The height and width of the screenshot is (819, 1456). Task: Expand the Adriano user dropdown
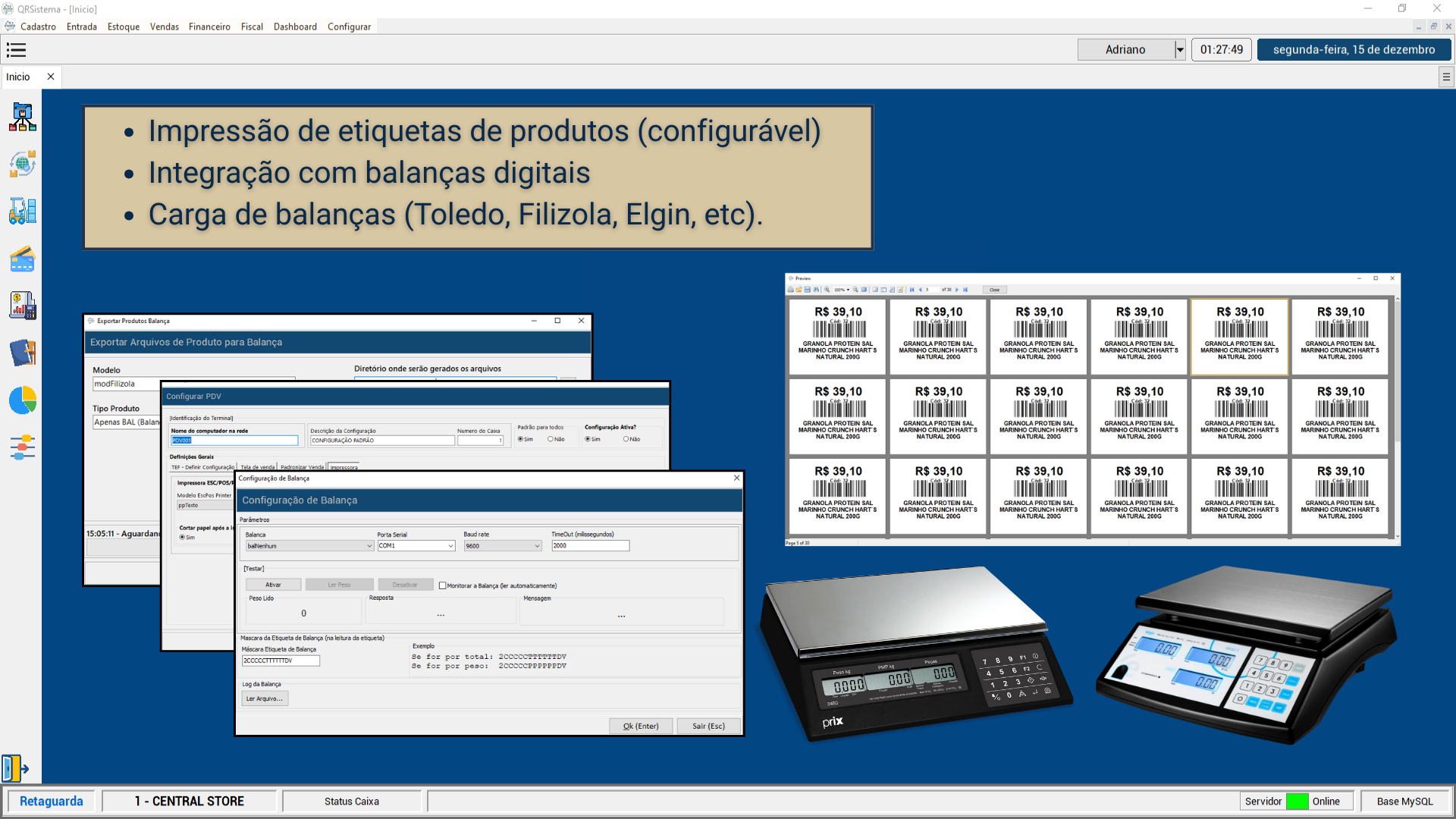1179,50
